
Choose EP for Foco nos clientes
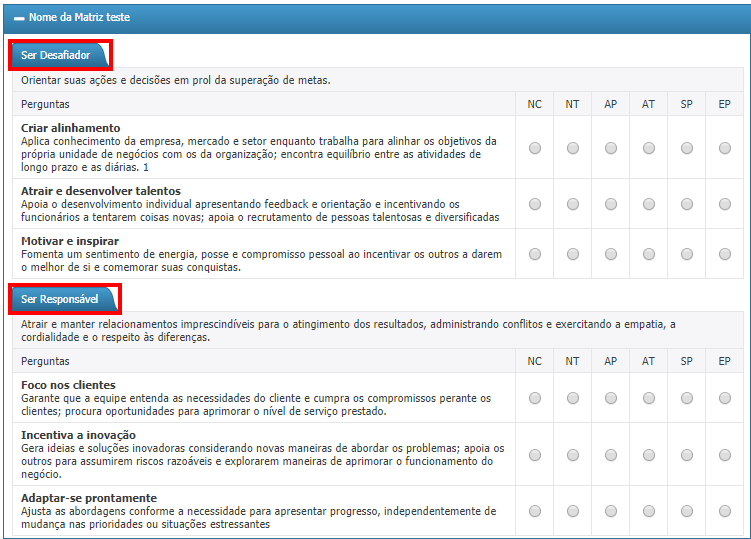[x=725, y=398]
